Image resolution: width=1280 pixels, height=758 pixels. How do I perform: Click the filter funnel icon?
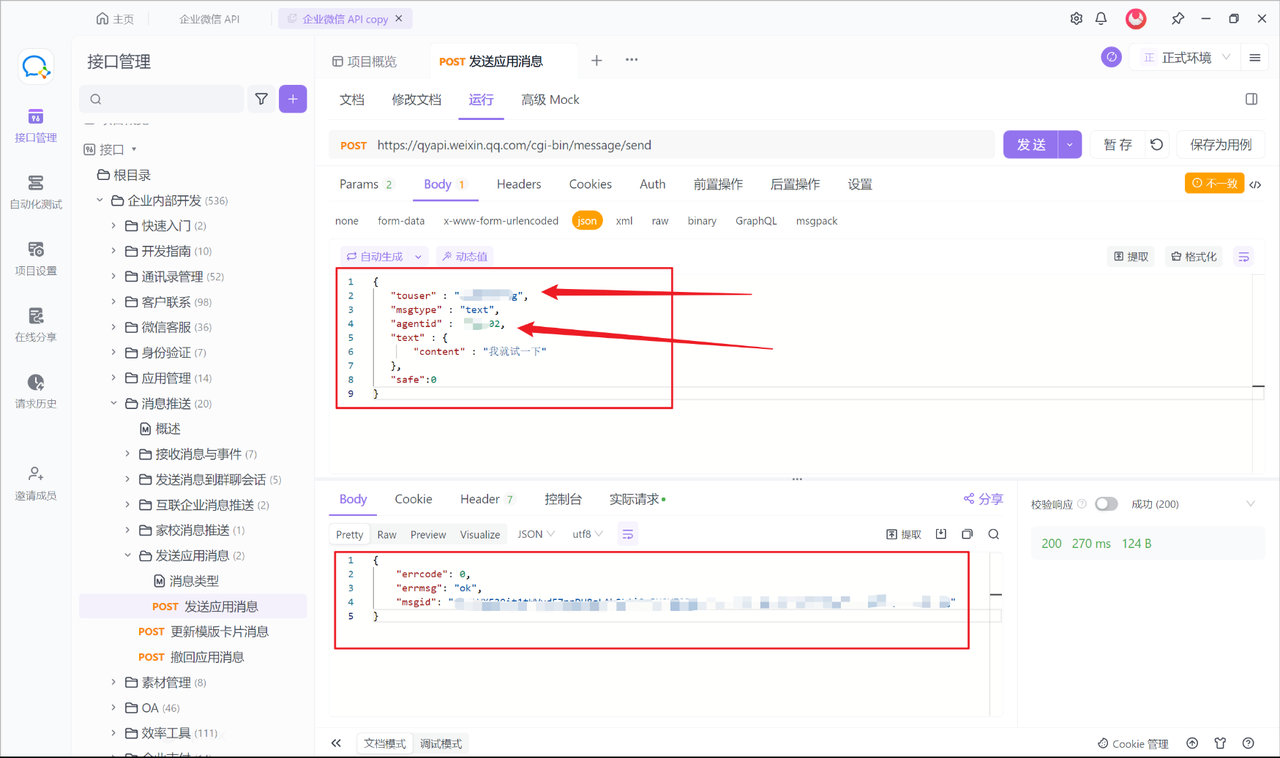tap(261, 99)
